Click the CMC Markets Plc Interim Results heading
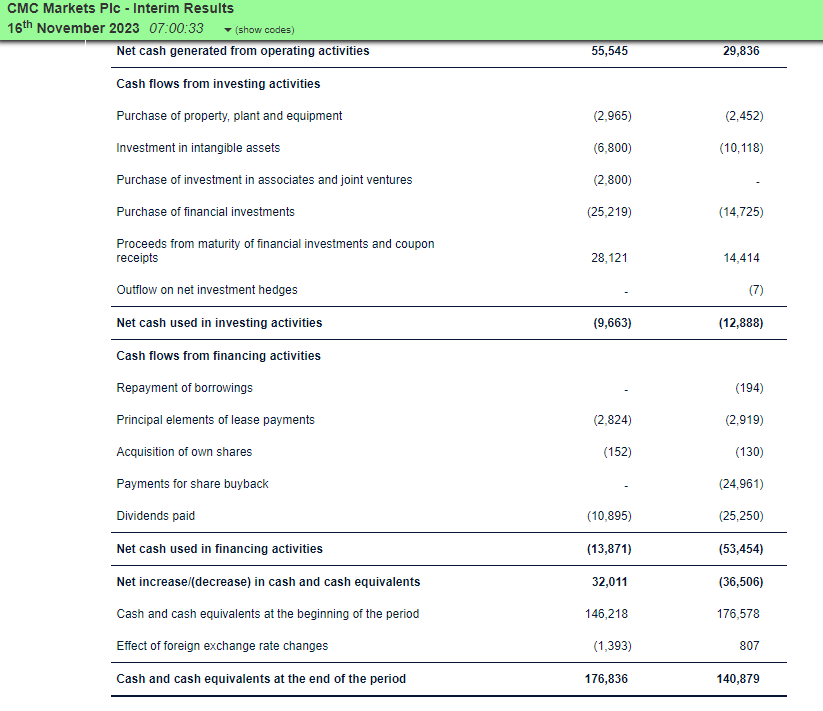Screen dimensions: 823x711 120,8
